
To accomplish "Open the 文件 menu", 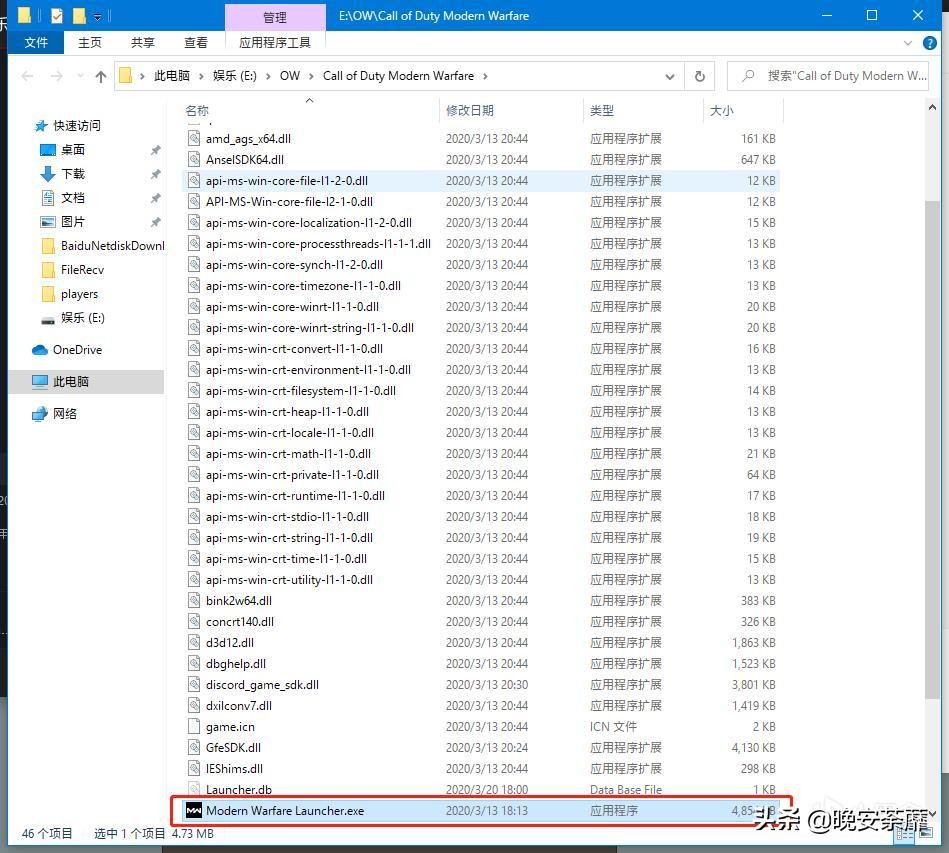I will [x=36, y=43].
